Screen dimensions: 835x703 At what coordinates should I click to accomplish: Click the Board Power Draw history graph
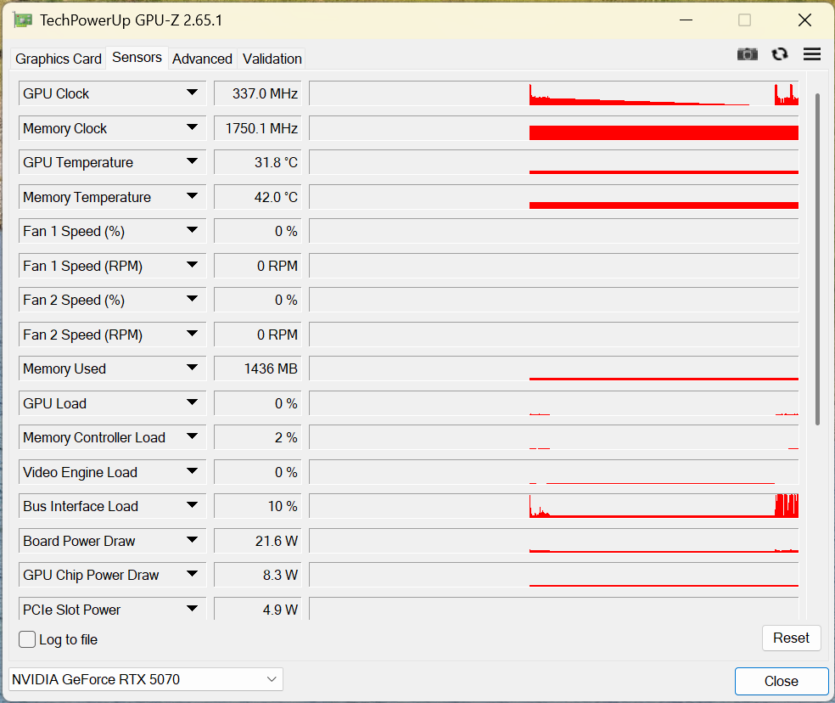click(554, 540)
